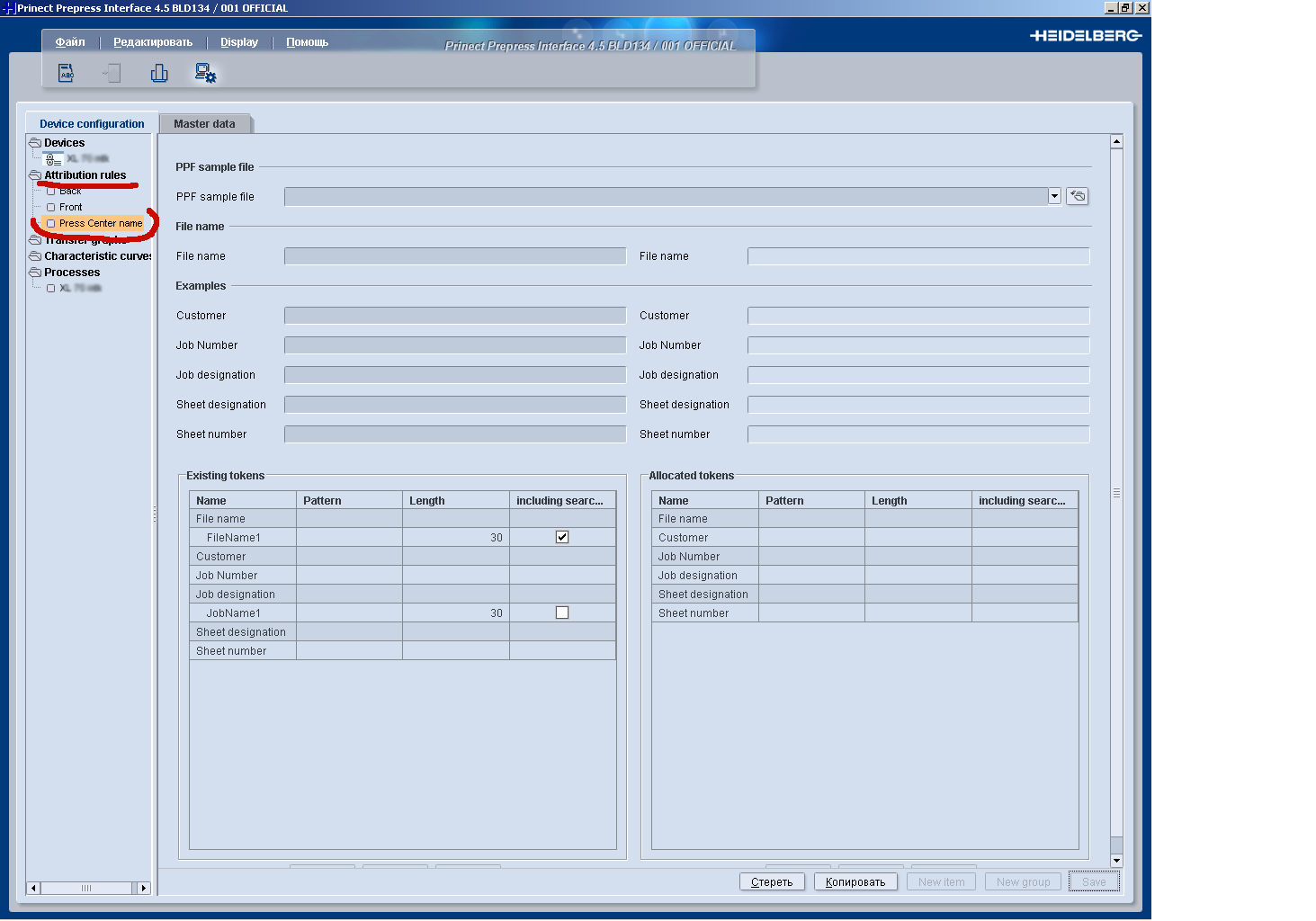
Task: Click the printing press toolbar icon
Action: (159, 73)
